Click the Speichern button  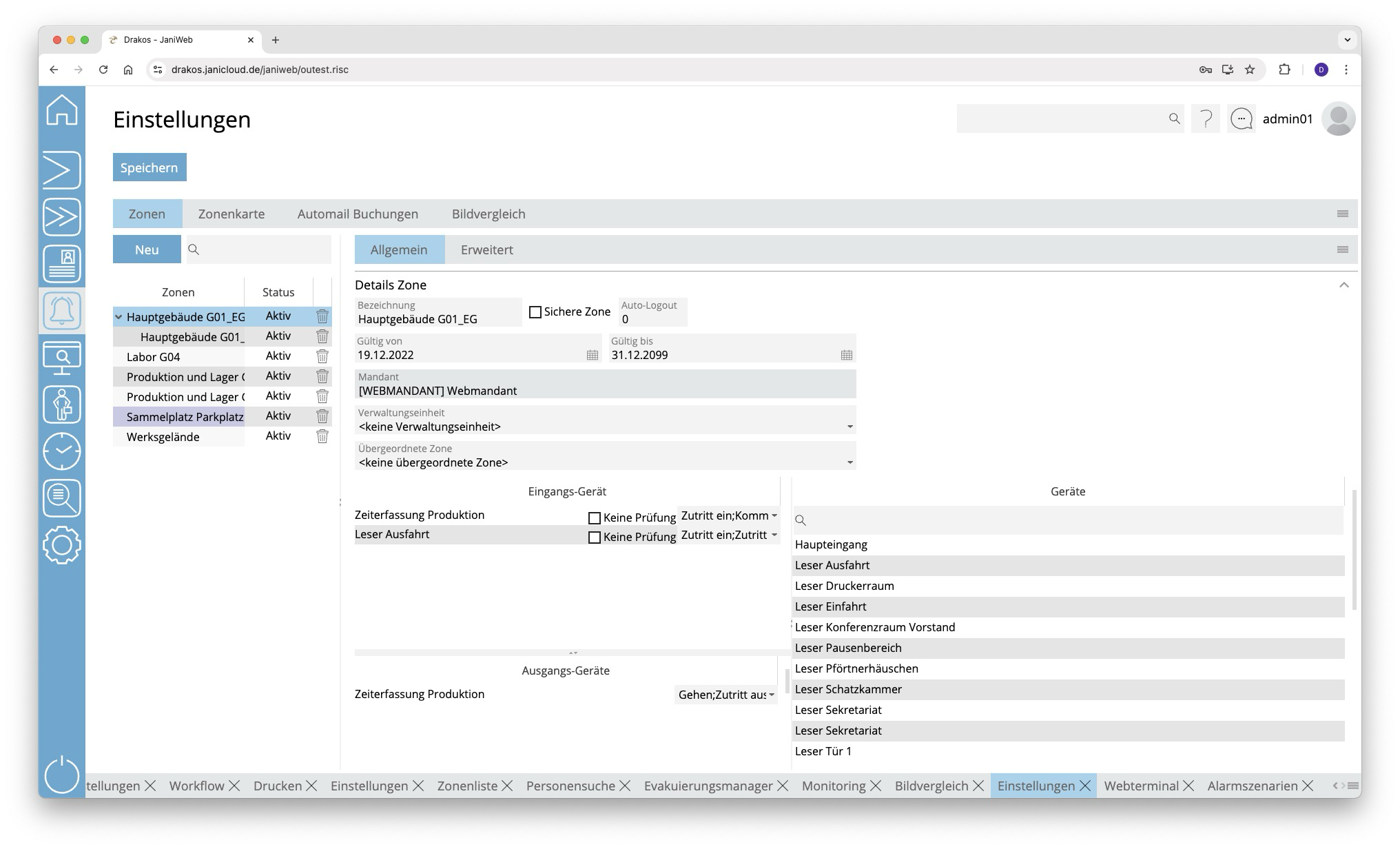150,167
